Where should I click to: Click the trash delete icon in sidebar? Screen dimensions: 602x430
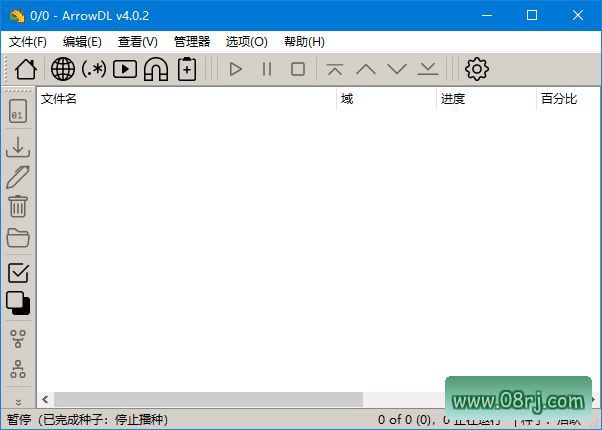tap(18, 206)
